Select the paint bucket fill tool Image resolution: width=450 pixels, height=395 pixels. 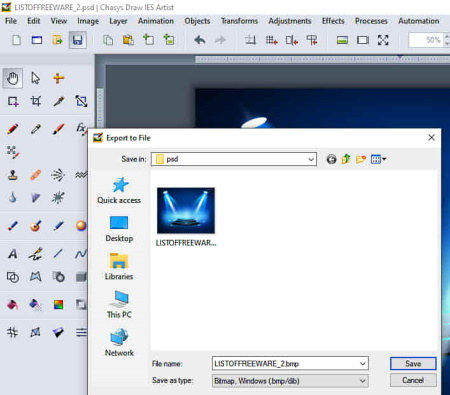13,305
